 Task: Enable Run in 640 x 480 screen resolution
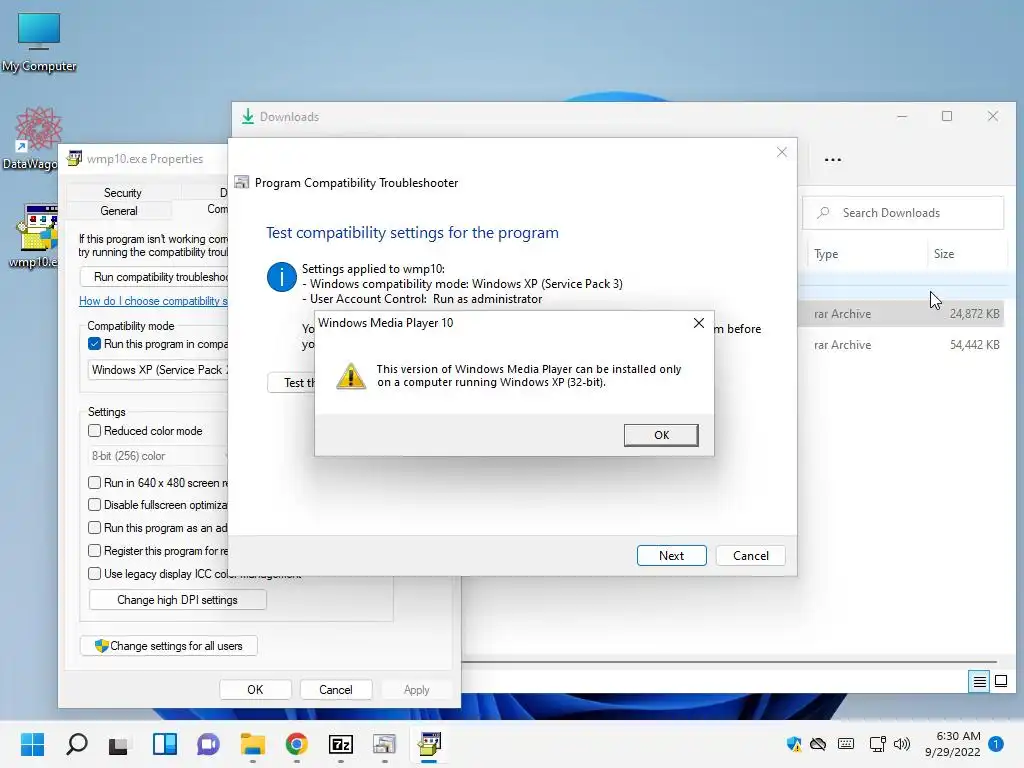(x=95, y=483)
